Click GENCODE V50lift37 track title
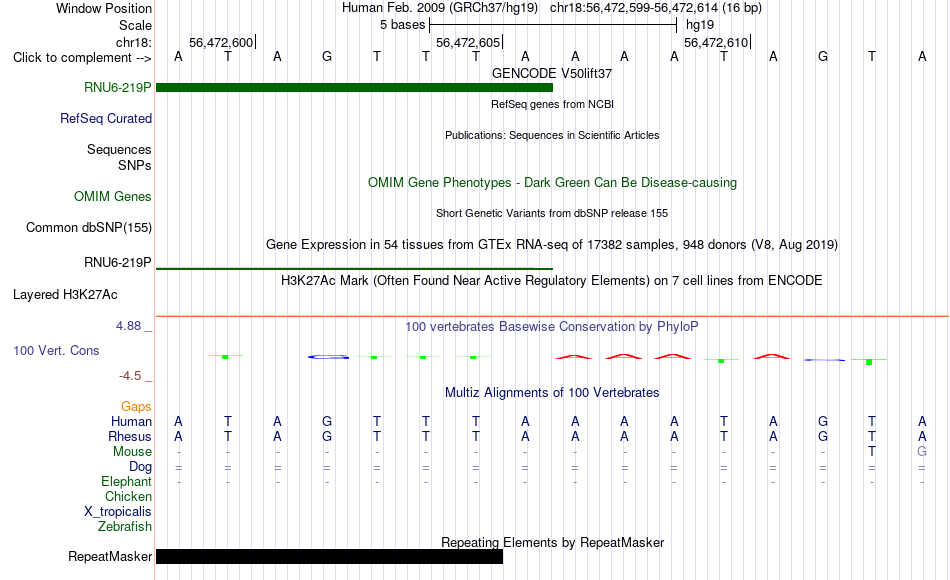 (552, 73)
